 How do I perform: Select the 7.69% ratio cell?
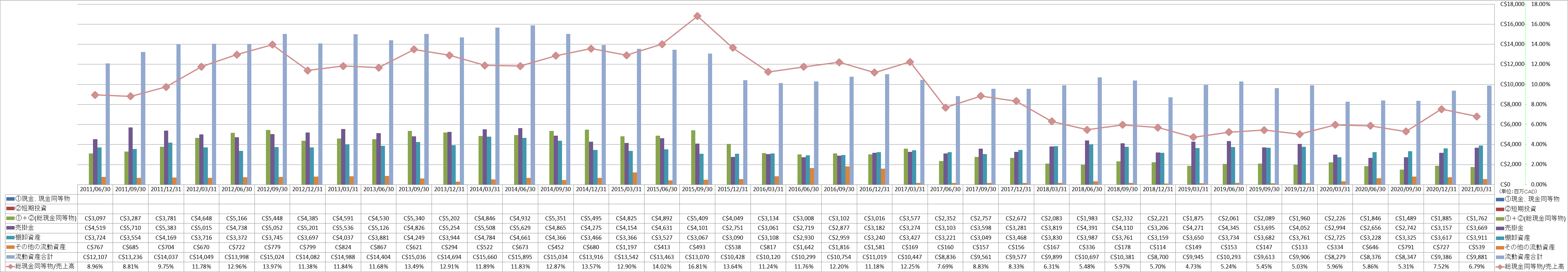pos(945,267)
